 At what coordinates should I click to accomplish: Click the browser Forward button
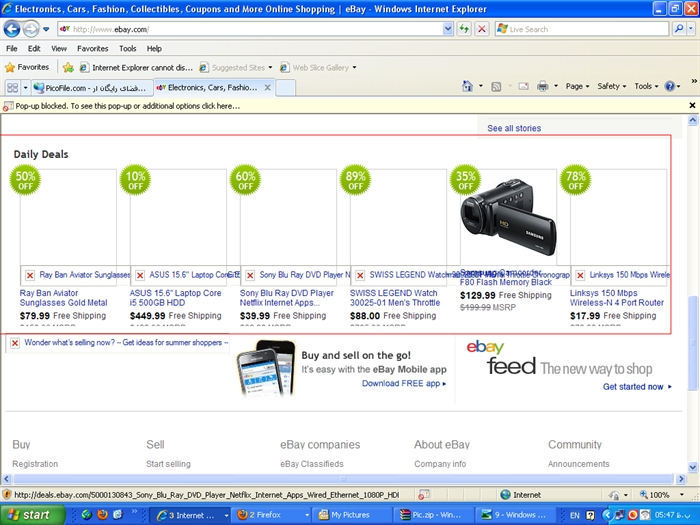click(30, 29)
